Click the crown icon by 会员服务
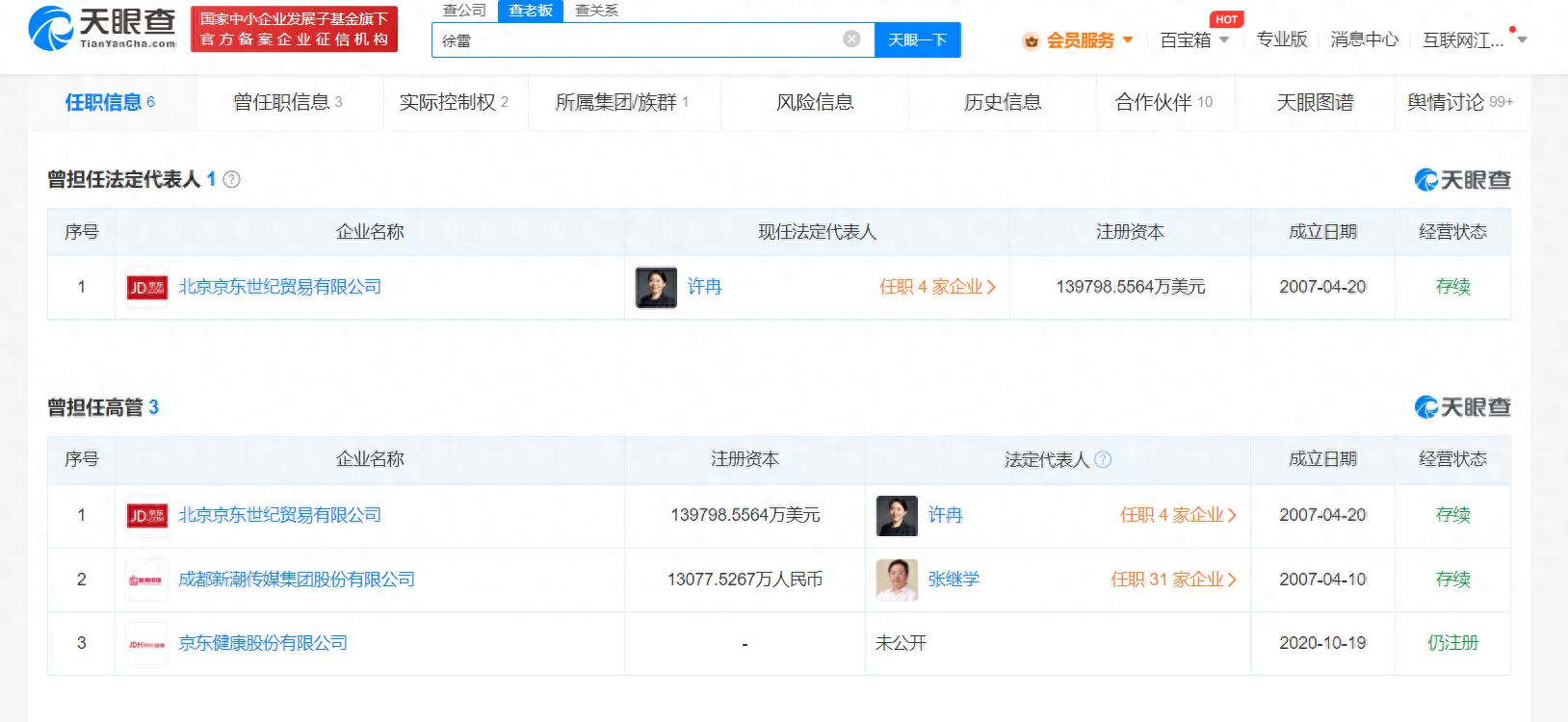The height and width of the screenshot is (722, 1568). click(1032, 40)
